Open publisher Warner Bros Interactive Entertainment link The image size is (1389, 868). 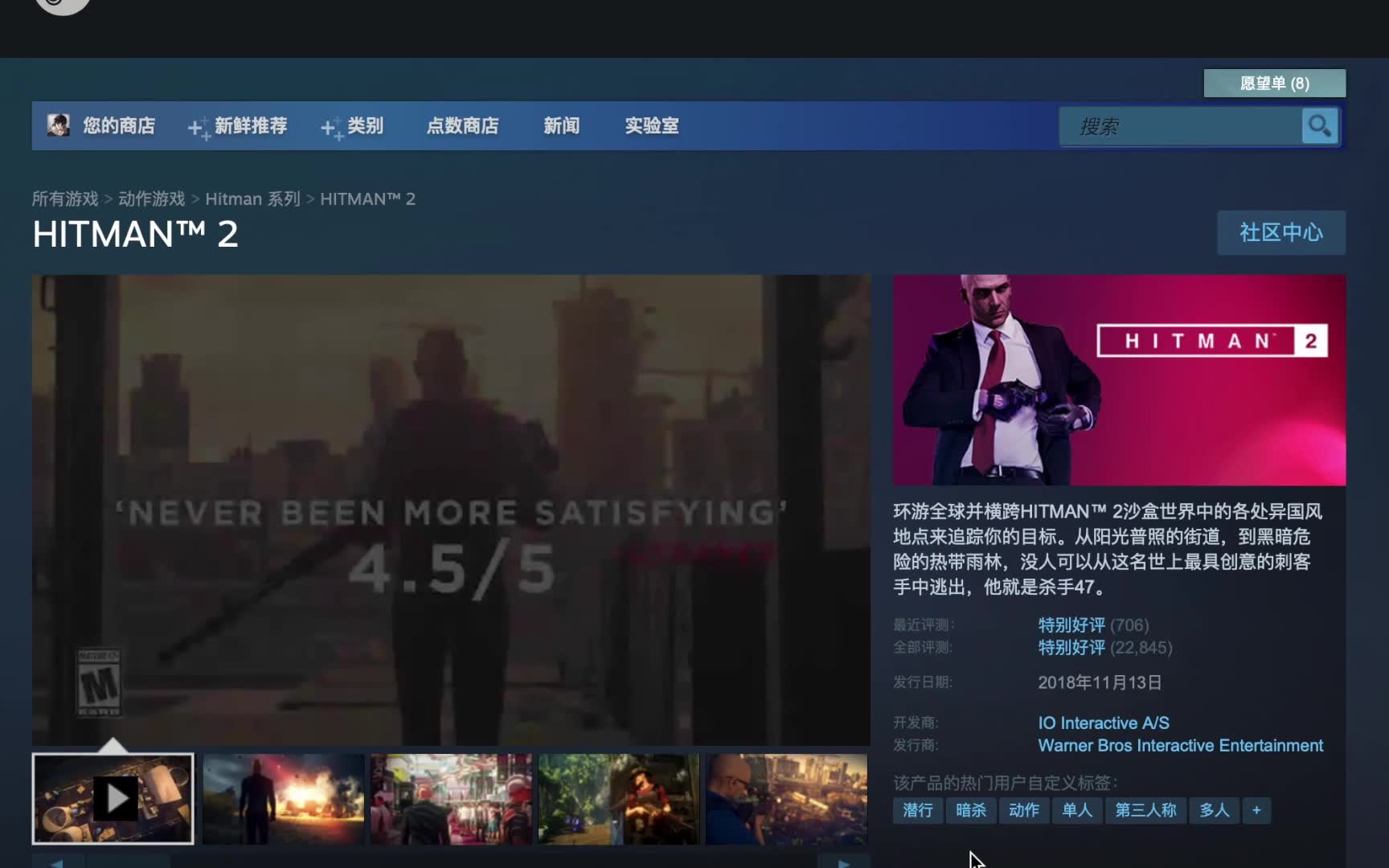coord(1180,745)
